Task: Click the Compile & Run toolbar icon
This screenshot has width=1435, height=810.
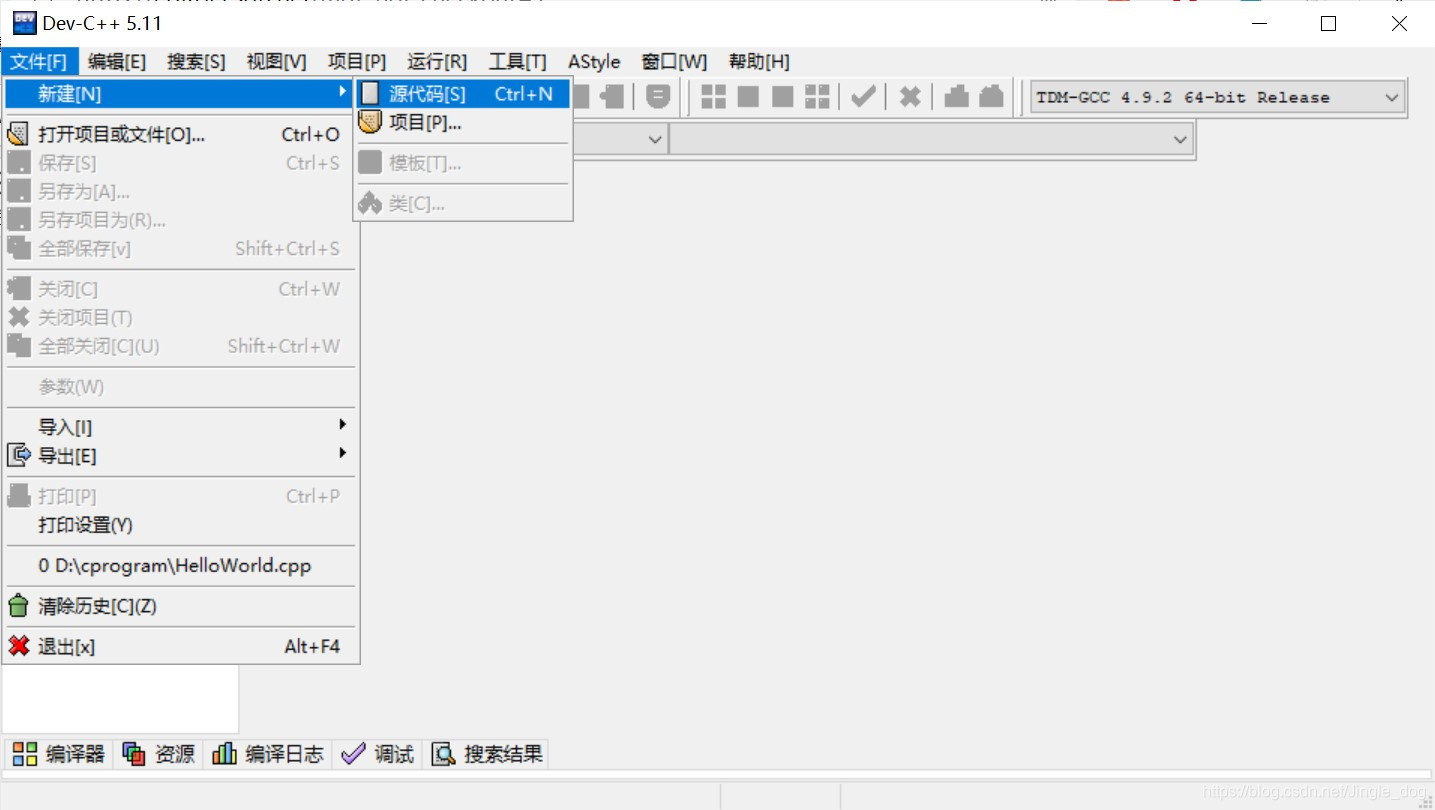Action: coord(783,96)
